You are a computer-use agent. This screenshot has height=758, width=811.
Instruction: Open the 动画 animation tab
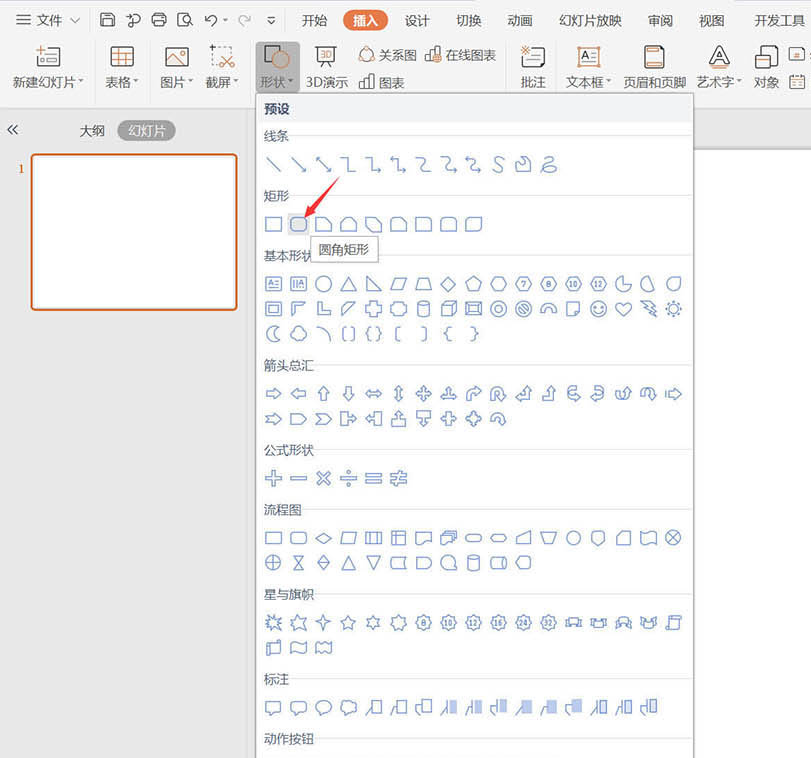[x=520, y=21]
